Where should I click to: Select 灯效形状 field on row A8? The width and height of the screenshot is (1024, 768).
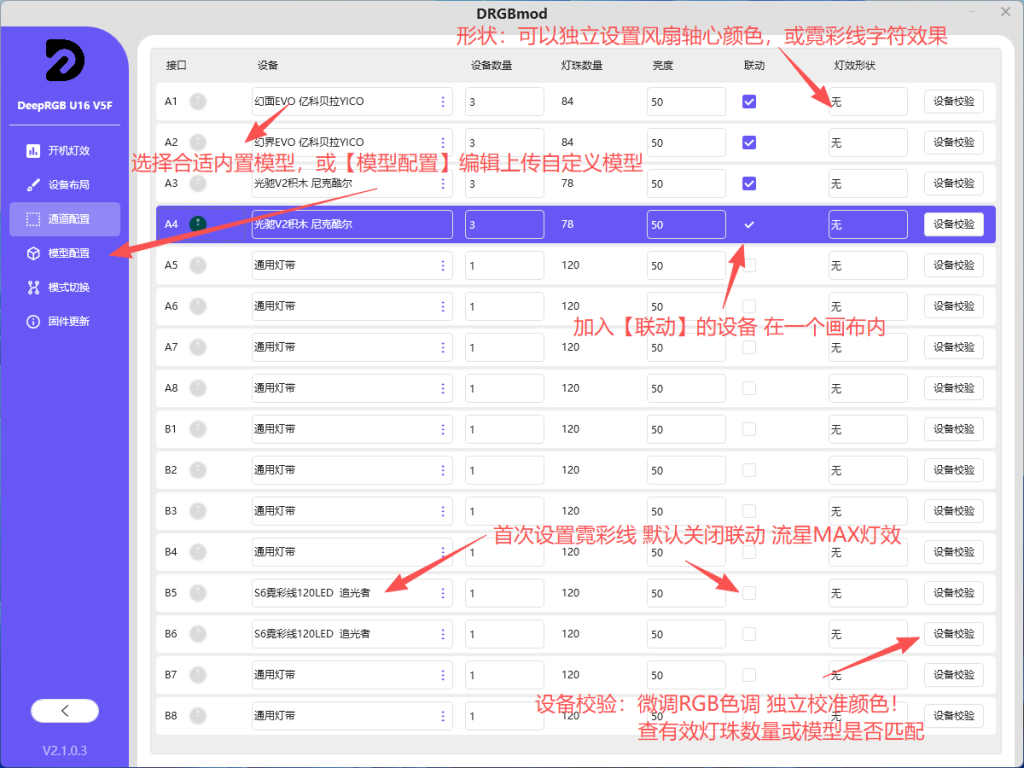click(x=868, y=389)
